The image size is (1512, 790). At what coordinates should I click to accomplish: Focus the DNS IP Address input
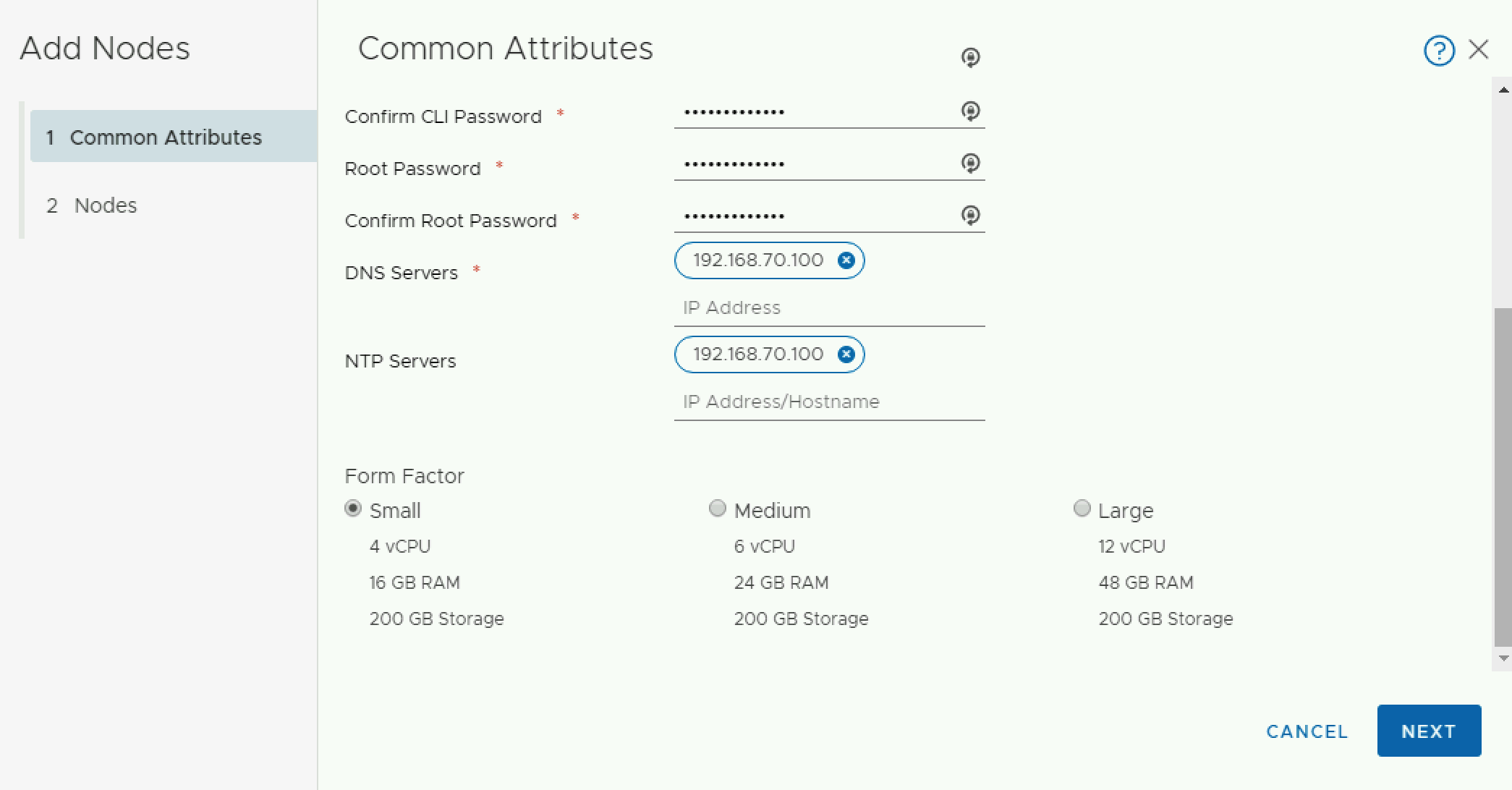pos(828,308)
